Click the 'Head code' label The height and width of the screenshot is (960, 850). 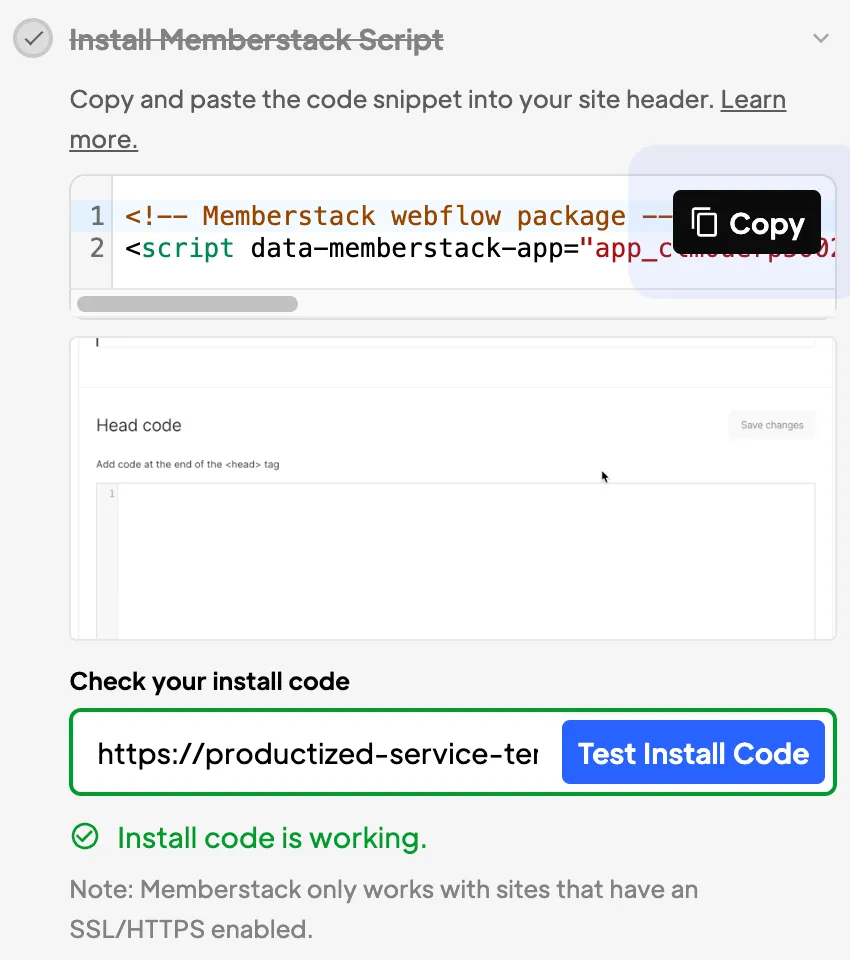(x=138, y=425)
